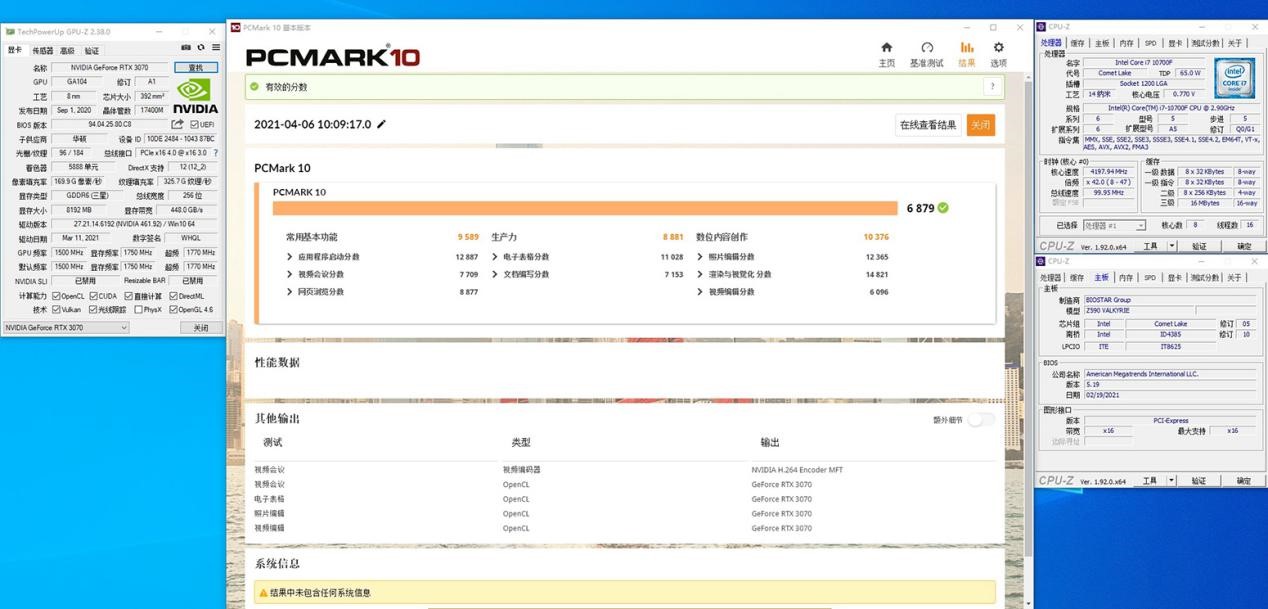Image resolution: width=1268 pixels, height=609 pixels.
Task: Toggle the OpenGL 4.6 checkbox in GPU-Z
Action: tap(174, 310)
